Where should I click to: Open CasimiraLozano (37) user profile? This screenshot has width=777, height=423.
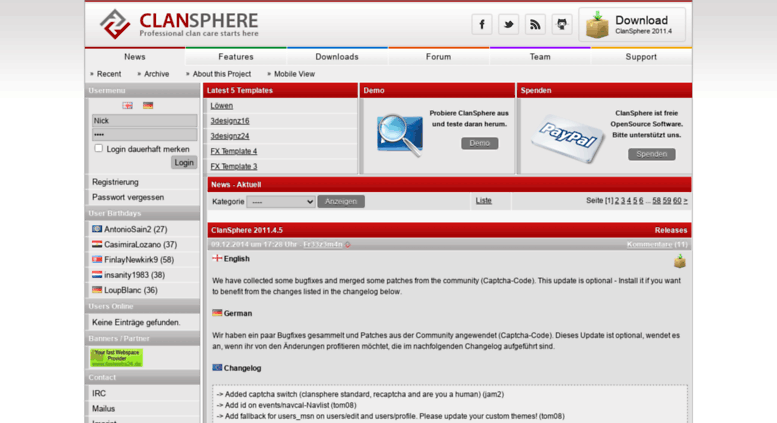(140, 245)
